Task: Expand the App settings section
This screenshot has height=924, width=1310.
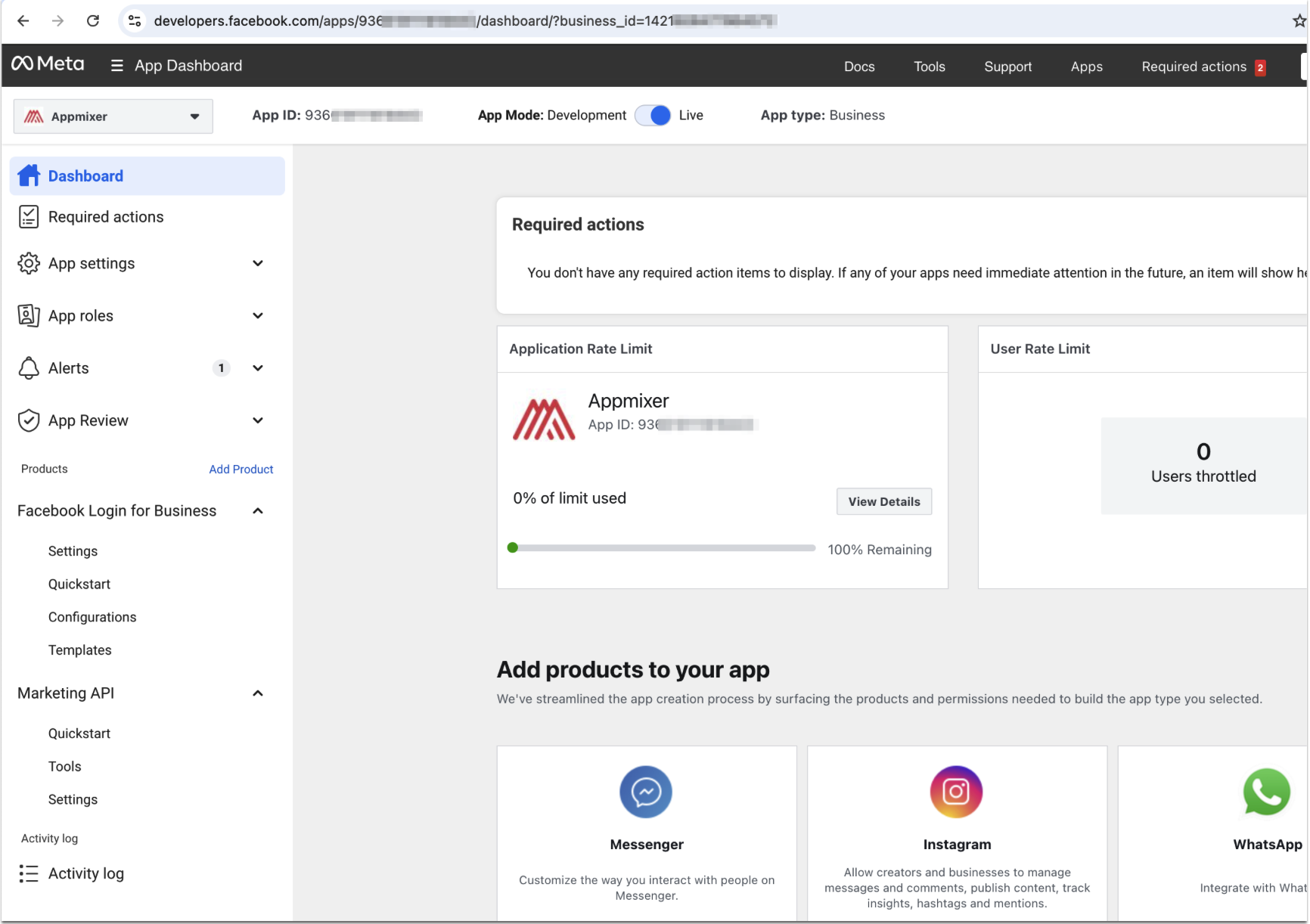Action: tap(257, 263)
